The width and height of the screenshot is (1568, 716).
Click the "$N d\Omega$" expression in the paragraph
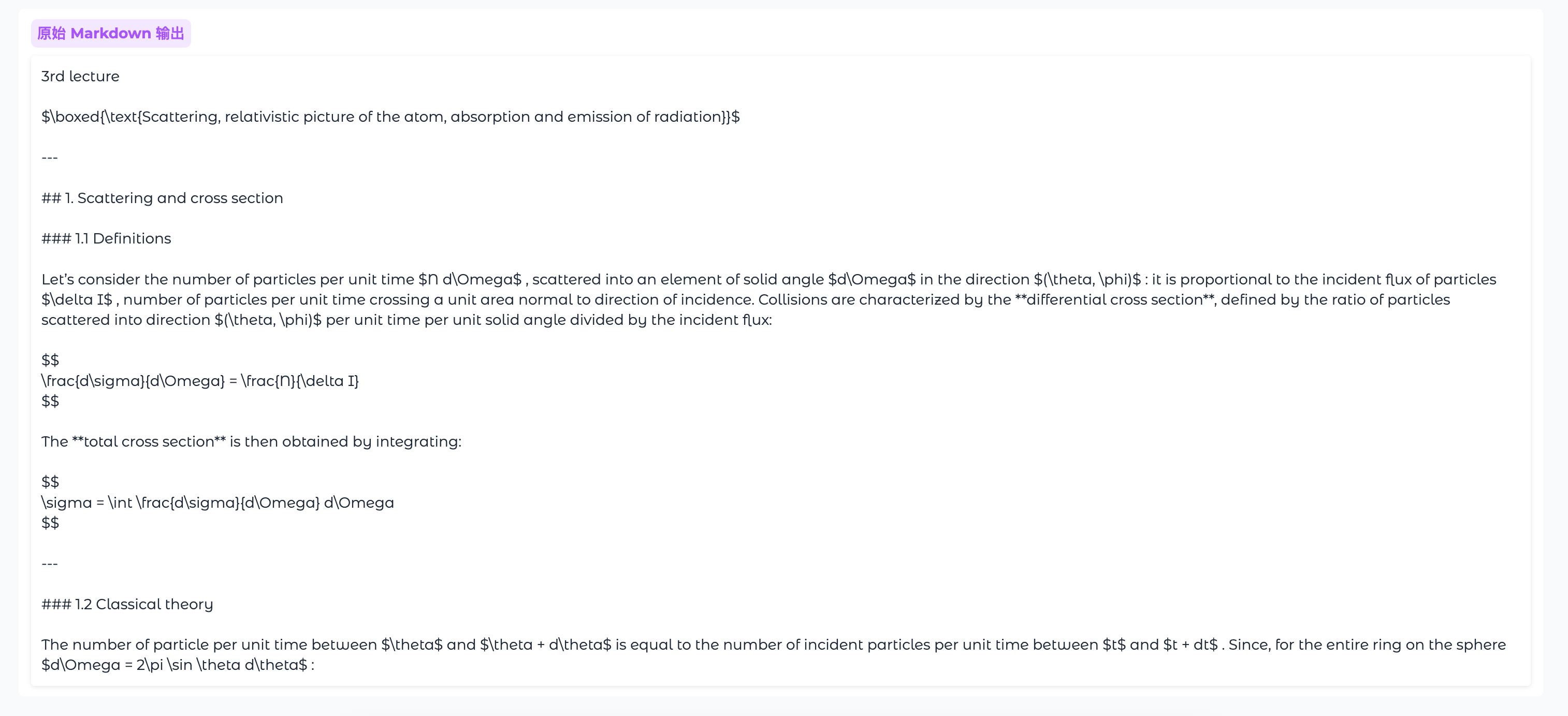(470, 279)
